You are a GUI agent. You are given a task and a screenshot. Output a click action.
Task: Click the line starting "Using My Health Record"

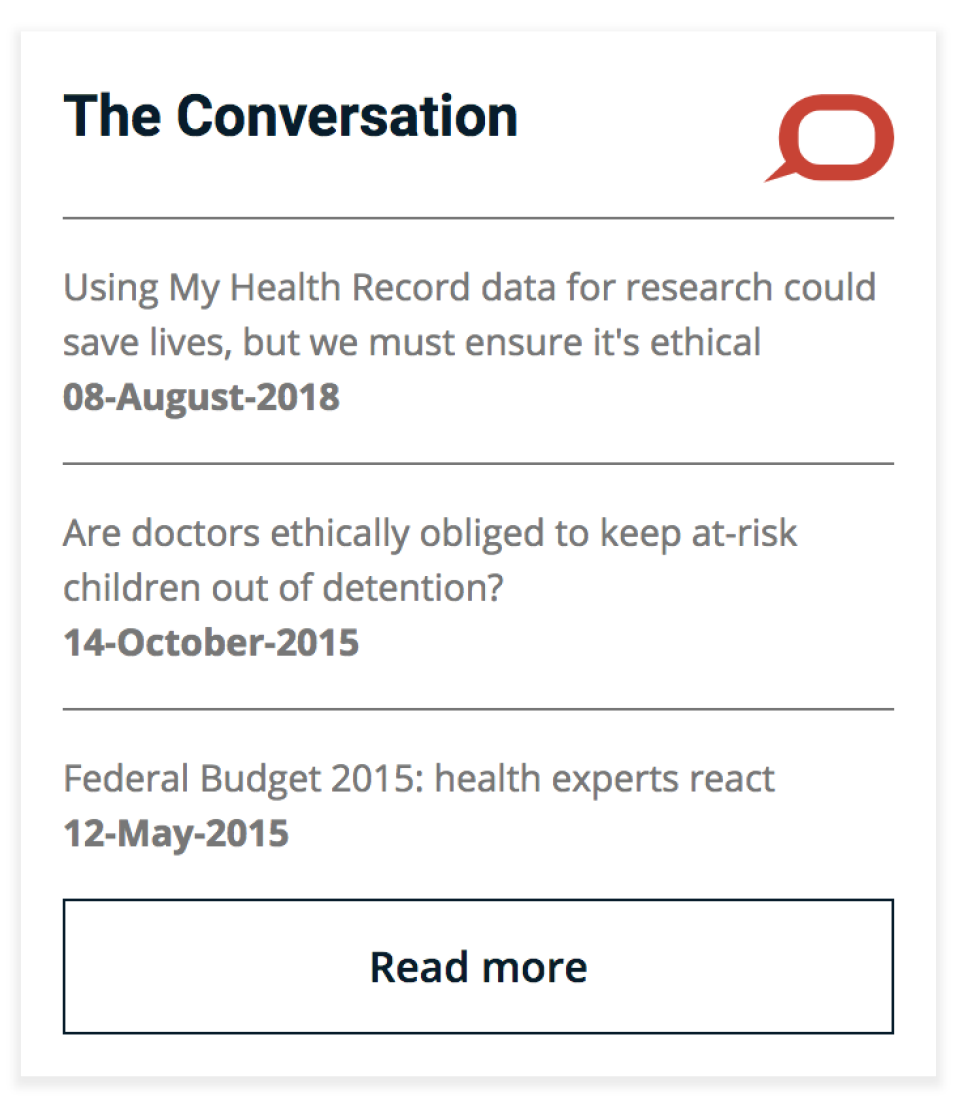(469, 288)
